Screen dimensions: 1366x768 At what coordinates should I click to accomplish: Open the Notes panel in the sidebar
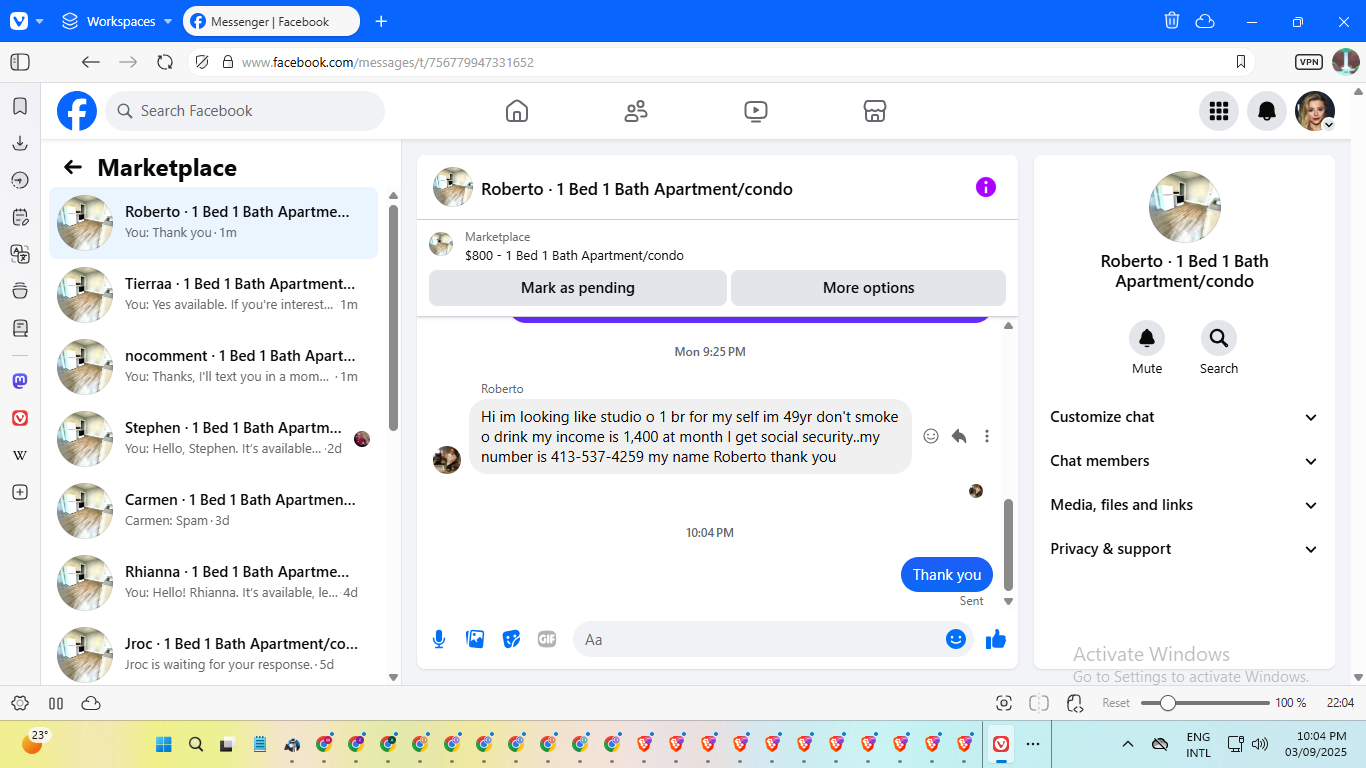20,217
